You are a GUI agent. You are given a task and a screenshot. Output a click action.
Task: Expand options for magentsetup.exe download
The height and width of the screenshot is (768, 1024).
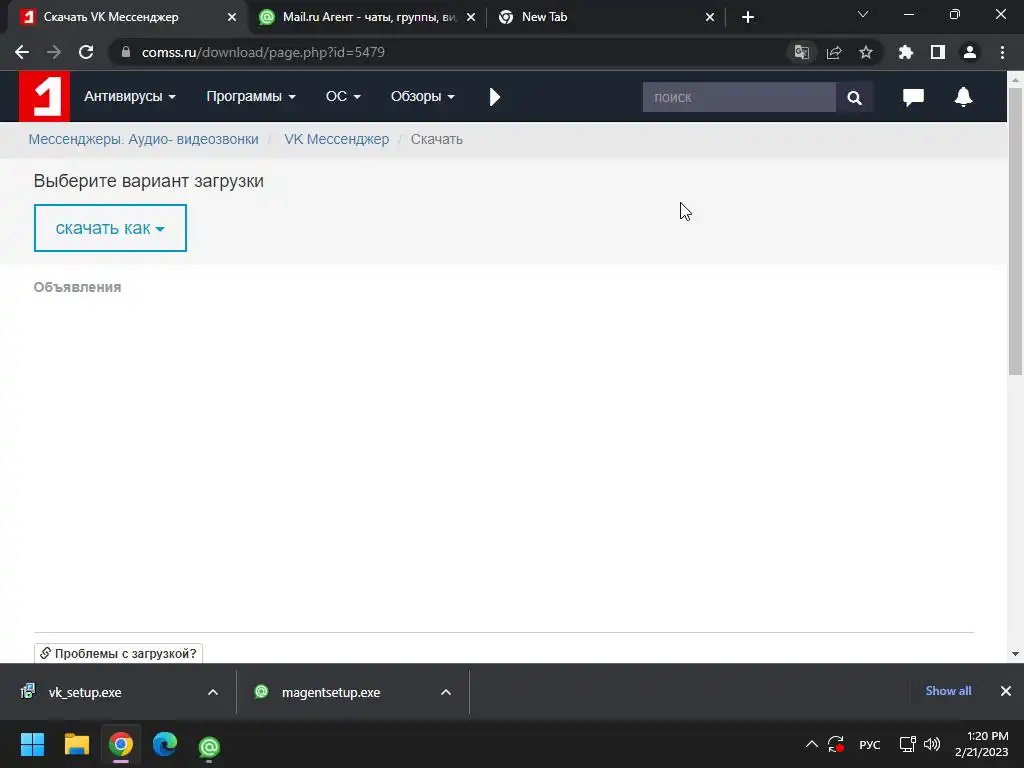coord(446,692)
